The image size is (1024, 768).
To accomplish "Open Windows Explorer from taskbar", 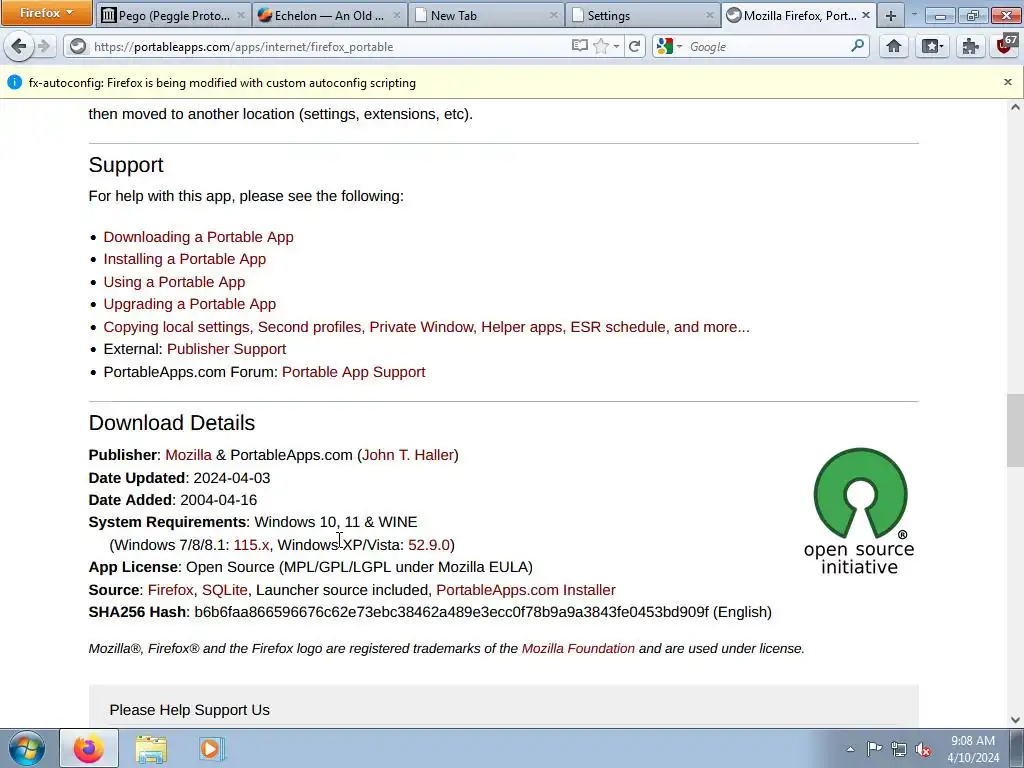I will [x=151, y=749].
